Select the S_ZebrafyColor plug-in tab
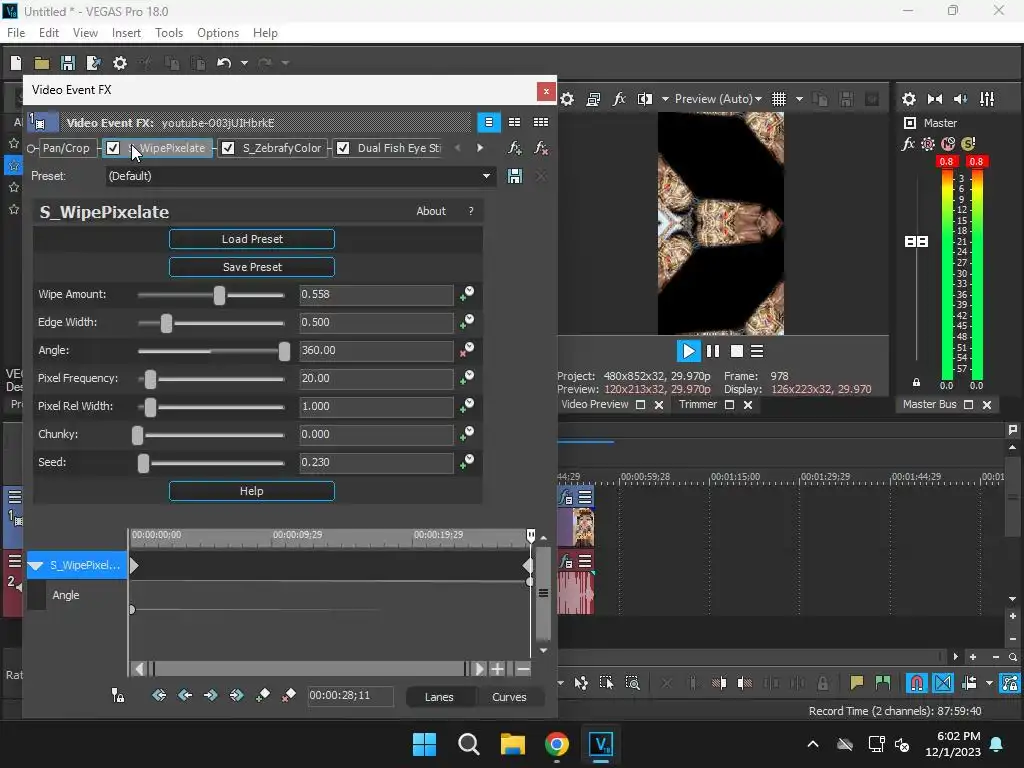 point(282,148)
